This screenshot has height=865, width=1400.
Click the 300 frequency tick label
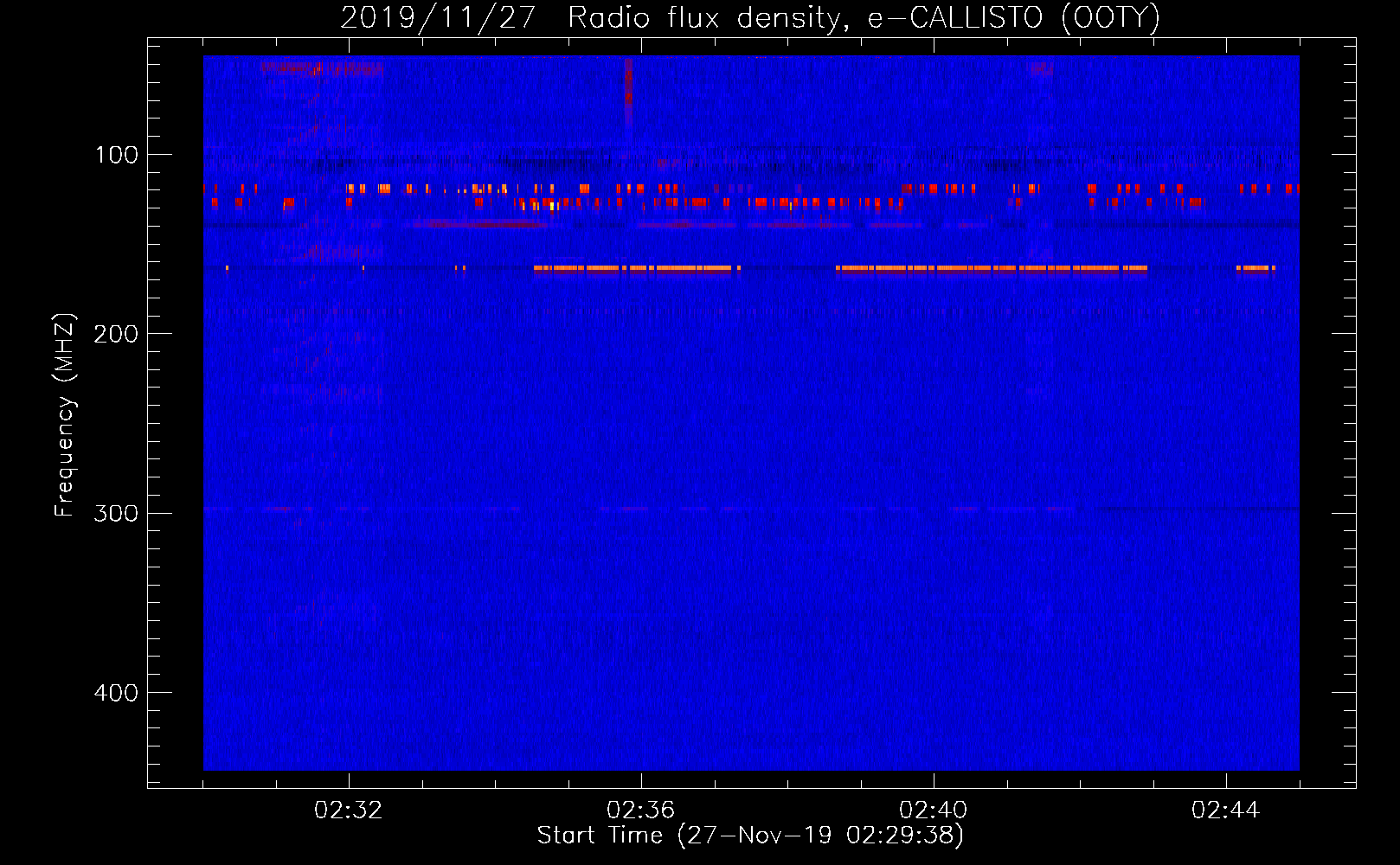[116, 513]
